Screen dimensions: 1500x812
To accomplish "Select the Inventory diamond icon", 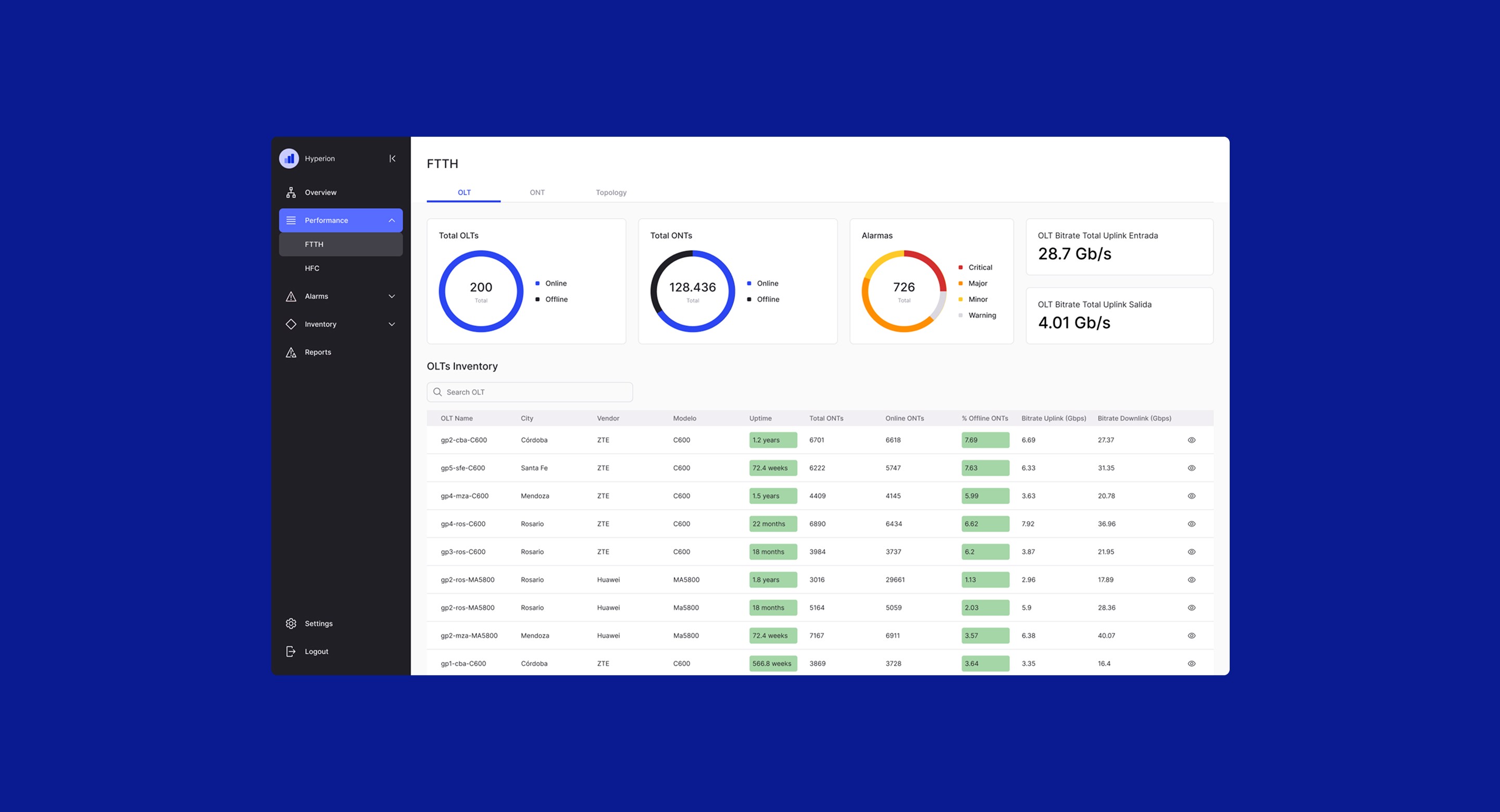I will tap(291, 324).
